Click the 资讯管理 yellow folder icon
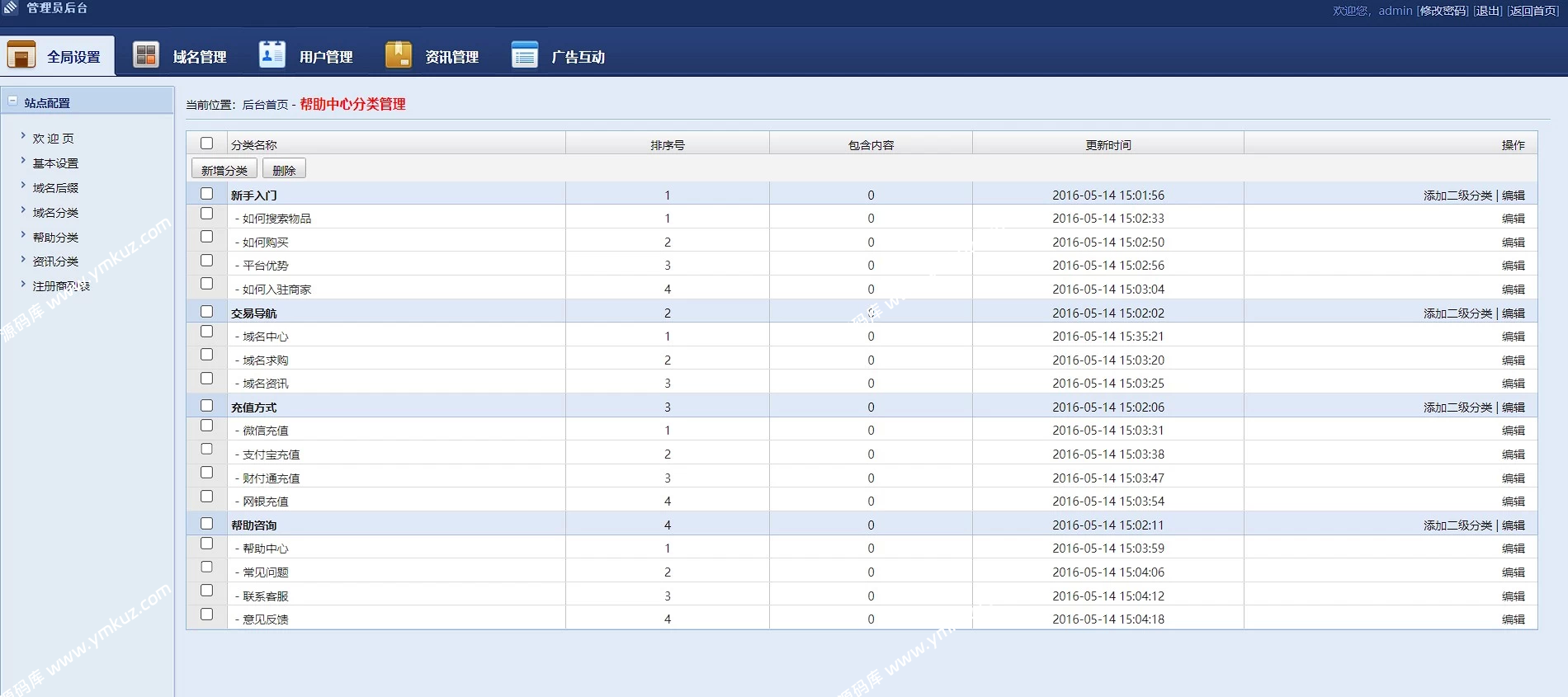 point(399,55)
